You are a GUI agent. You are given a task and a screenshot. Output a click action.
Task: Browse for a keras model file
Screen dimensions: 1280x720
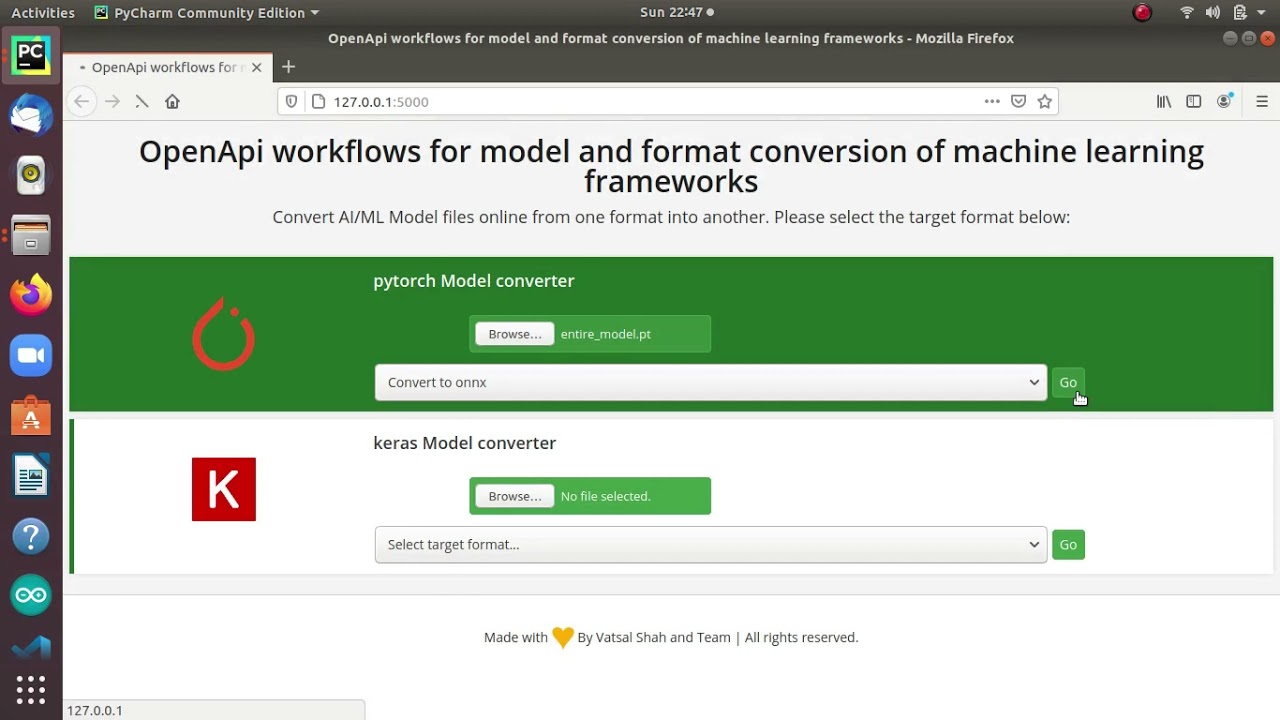[x=515, y=496]
